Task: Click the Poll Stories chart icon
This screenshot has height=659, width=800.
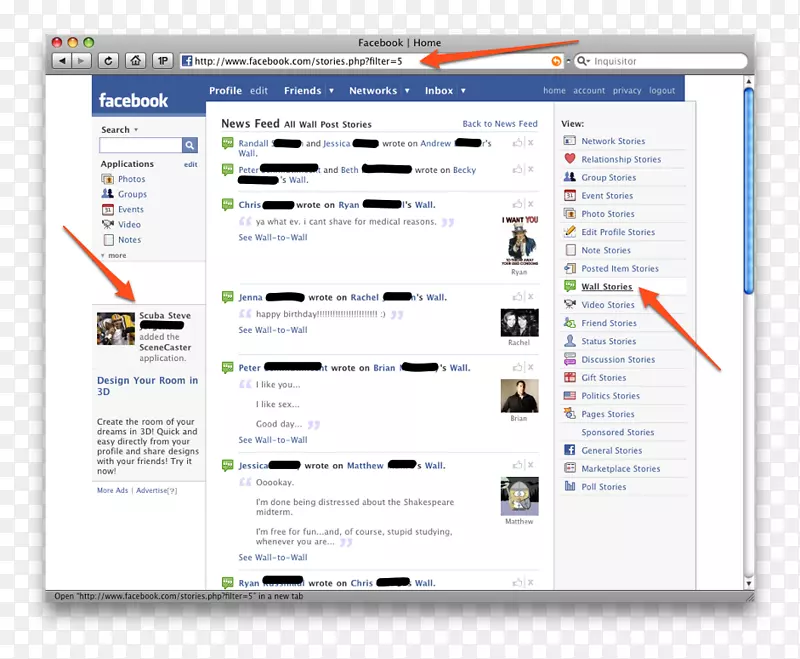Action: [x=570, y=486]
